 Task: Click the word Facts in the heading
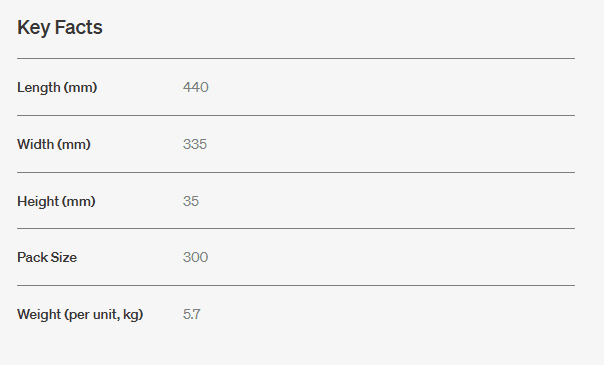coord(79,27)
